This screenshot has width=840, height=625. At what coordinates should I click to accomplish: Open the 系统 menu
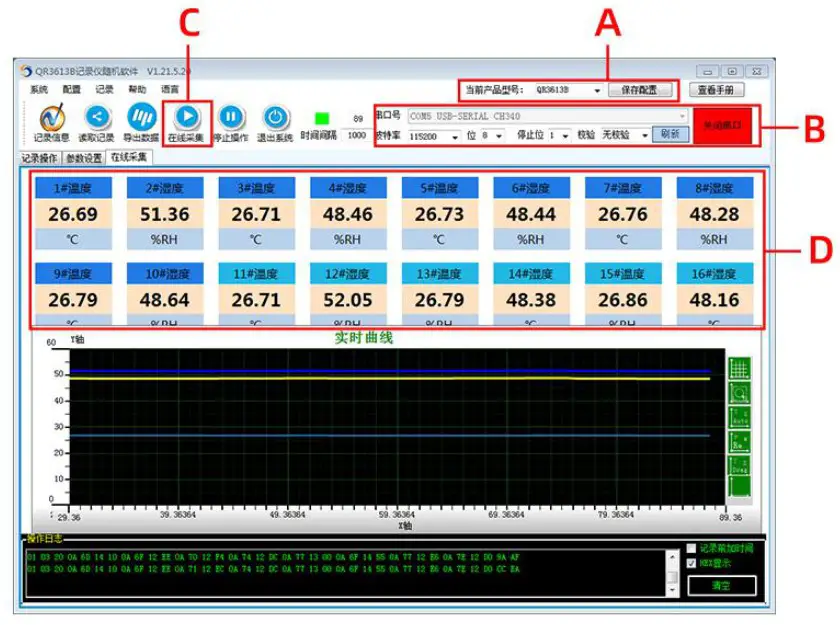pyautogui.click(x=40, y=90)
